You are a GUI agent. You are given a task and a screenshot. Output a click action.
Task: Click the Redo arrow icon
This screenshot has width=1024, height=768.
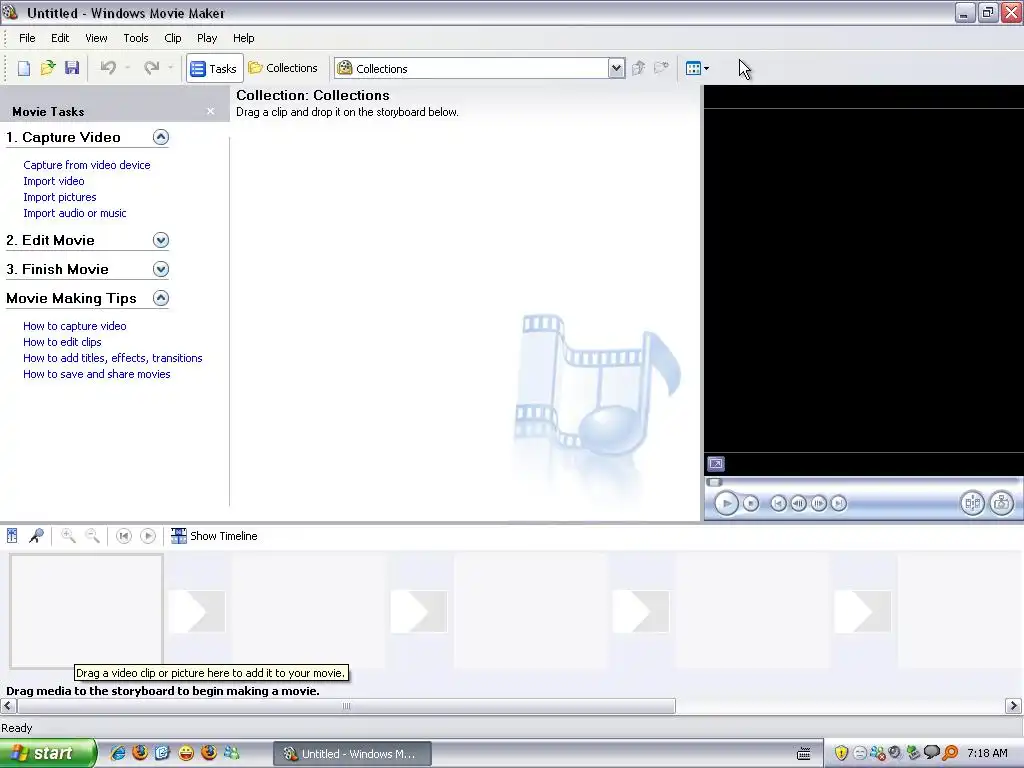152,68
